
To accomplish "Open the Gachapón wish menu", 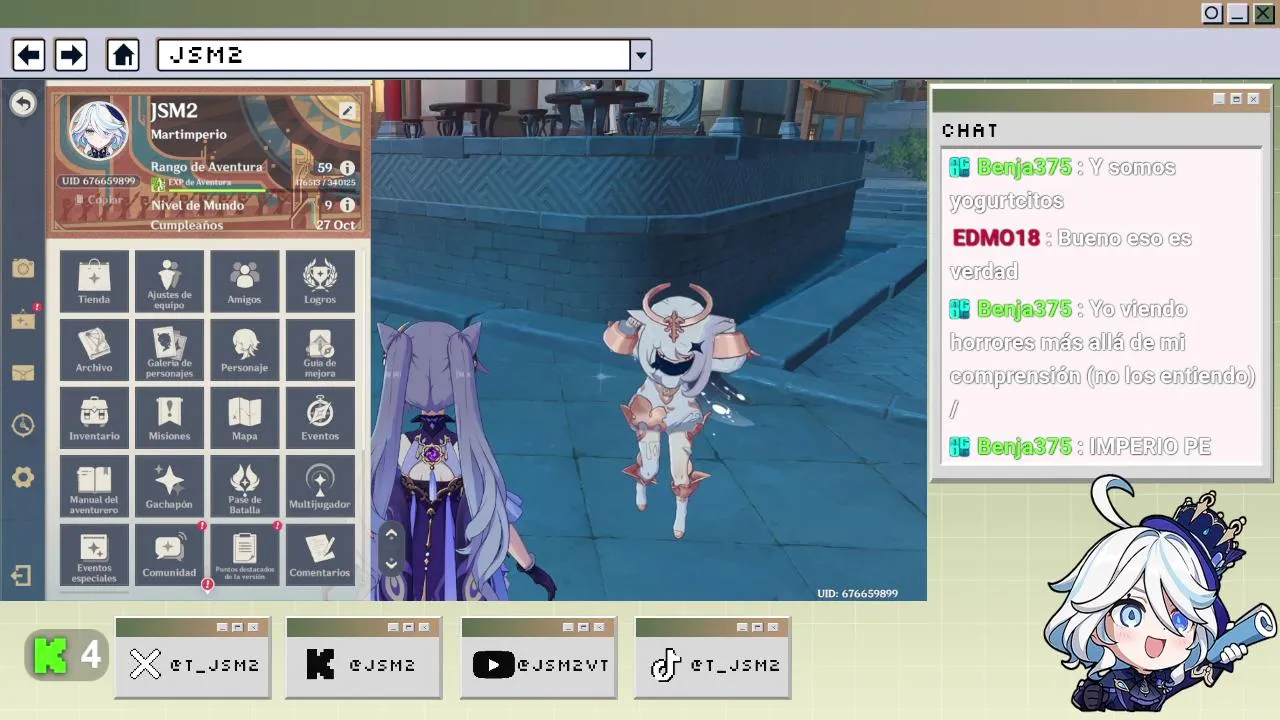I will tap(169, 486).
